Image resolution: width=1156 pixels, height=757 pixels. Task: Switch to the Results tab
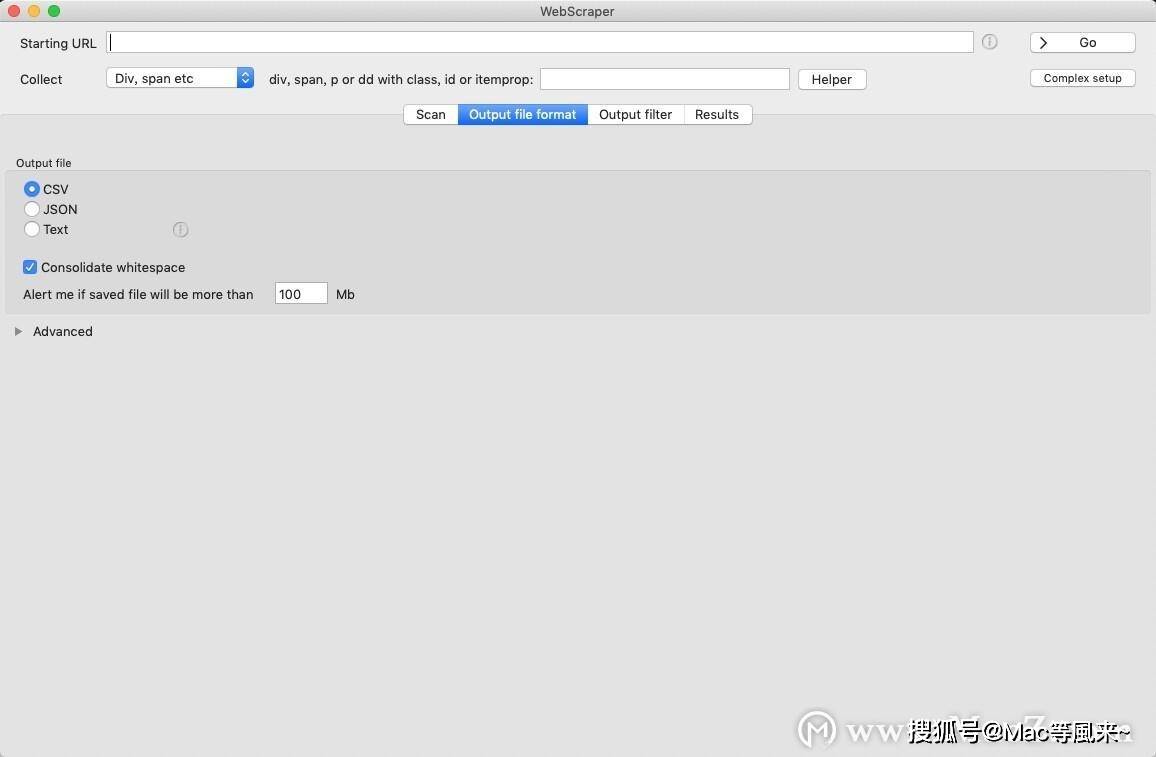[x=717, y=114]
